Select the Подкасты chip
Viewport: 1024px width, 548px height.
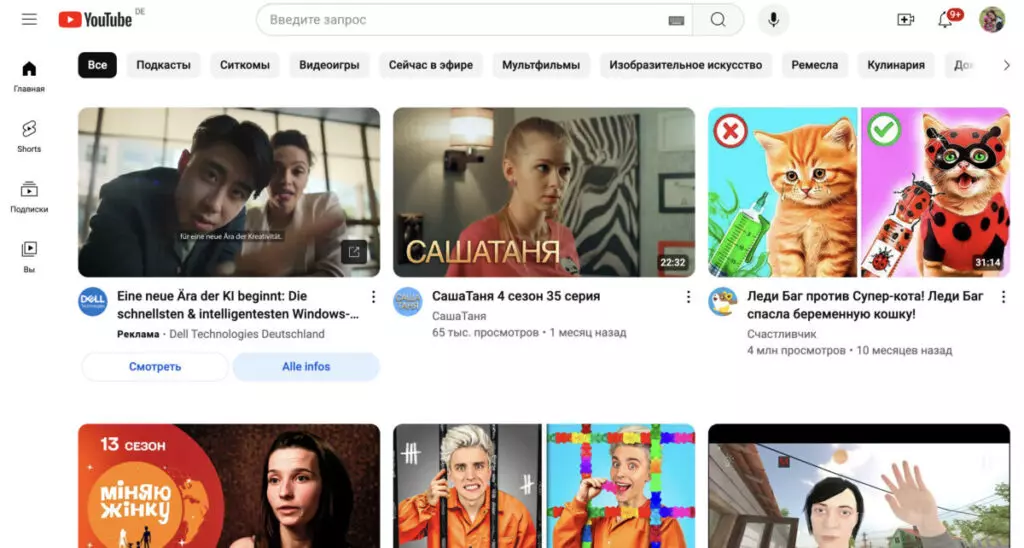tap(163, 65)
